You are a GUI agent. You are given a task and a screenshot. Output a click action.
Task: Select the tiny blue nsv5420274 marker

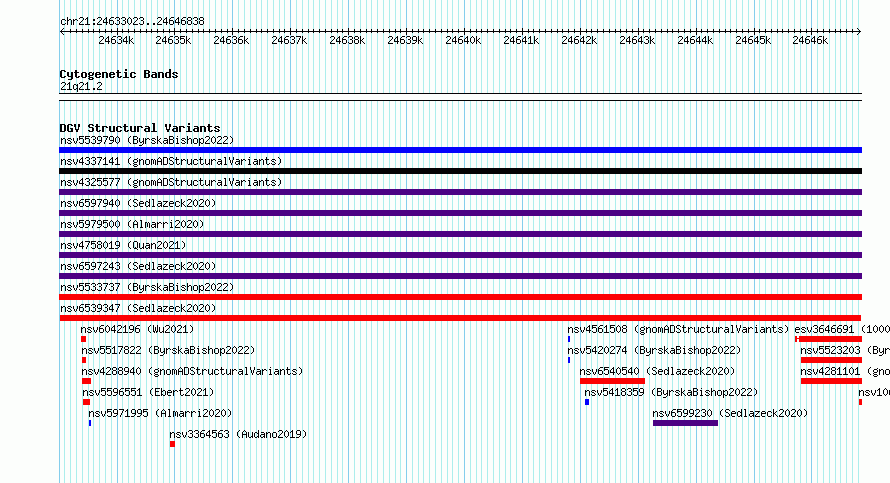point(569,360)
